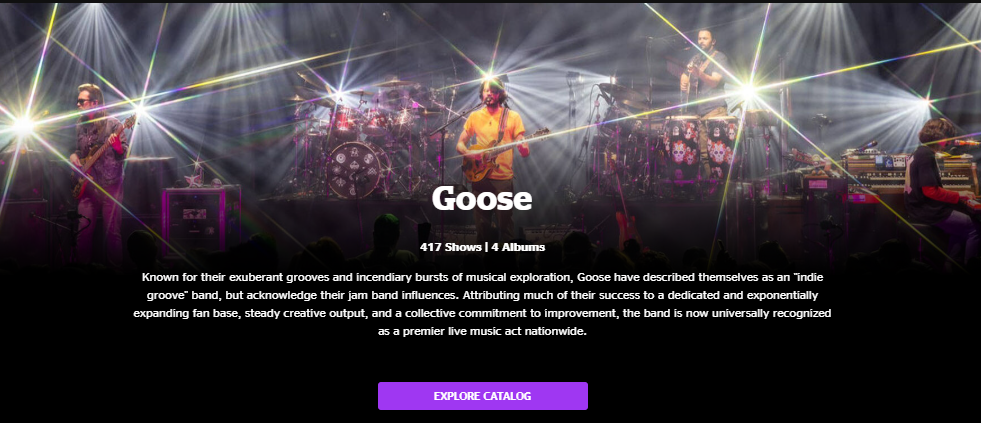Click the last description line ending "nationwide"
This screenshot has width=981, height=423.
tap(482, 331)
